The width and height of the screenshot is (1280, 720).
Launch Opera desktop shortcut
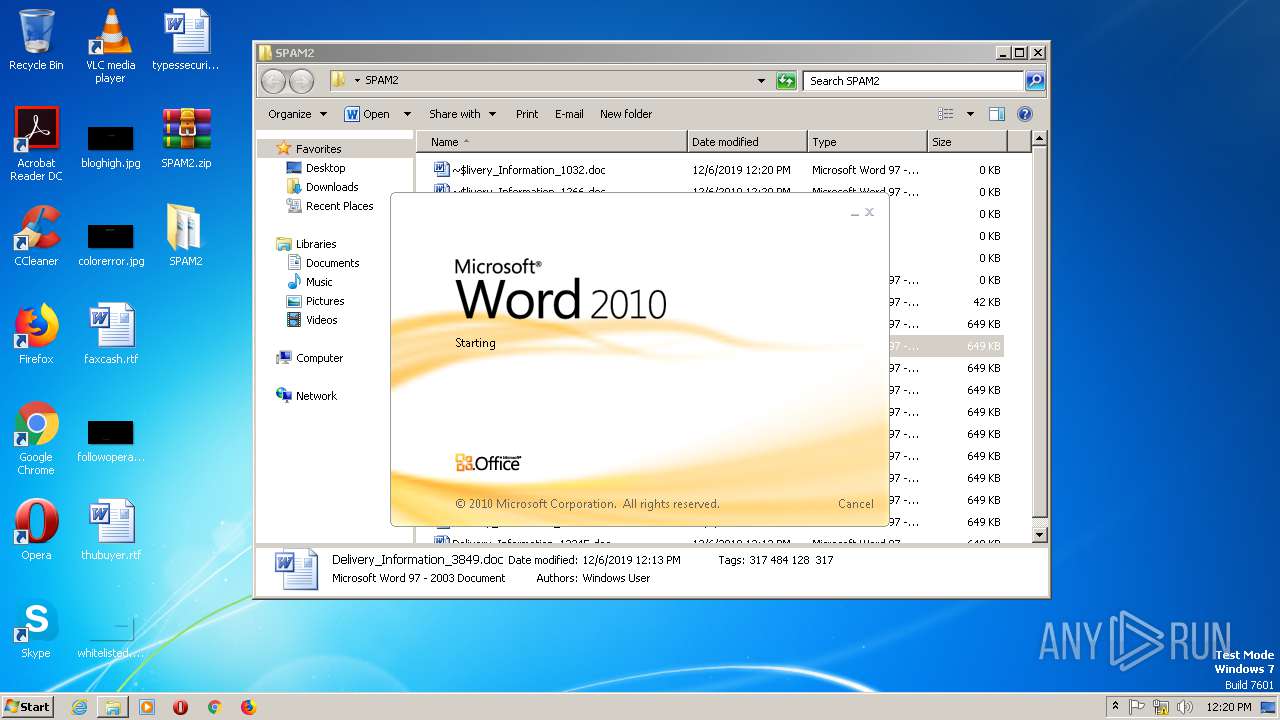(36, 530)
